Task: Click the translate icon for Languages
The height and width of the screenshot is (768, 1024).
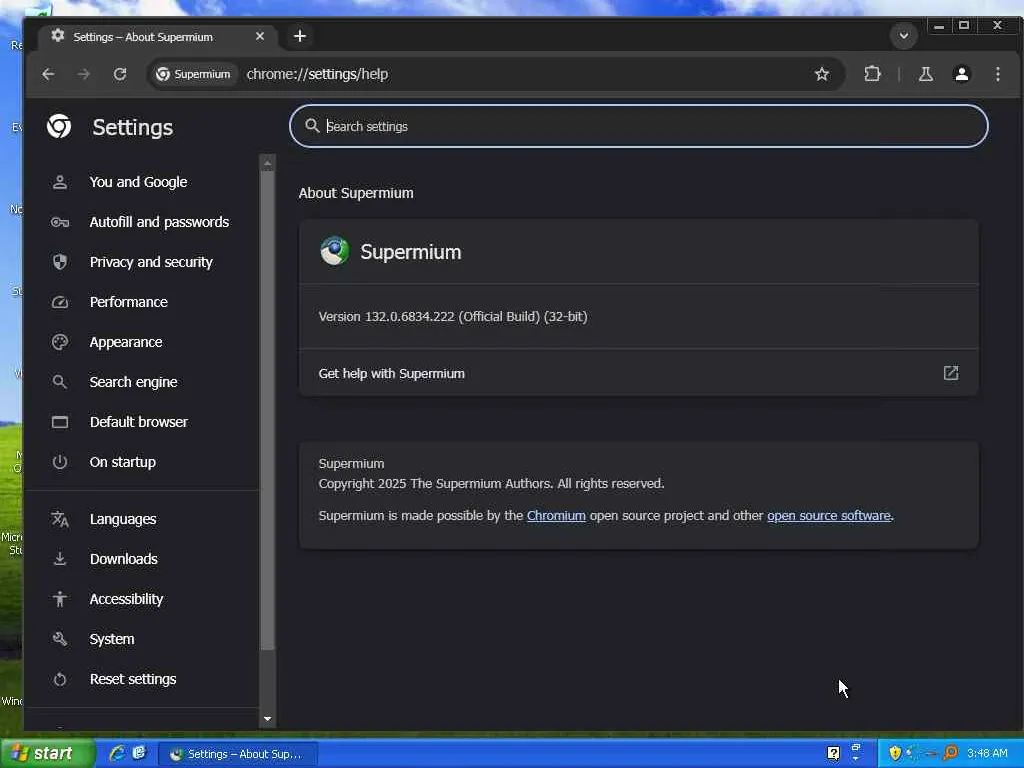Action: click(59, 519)
